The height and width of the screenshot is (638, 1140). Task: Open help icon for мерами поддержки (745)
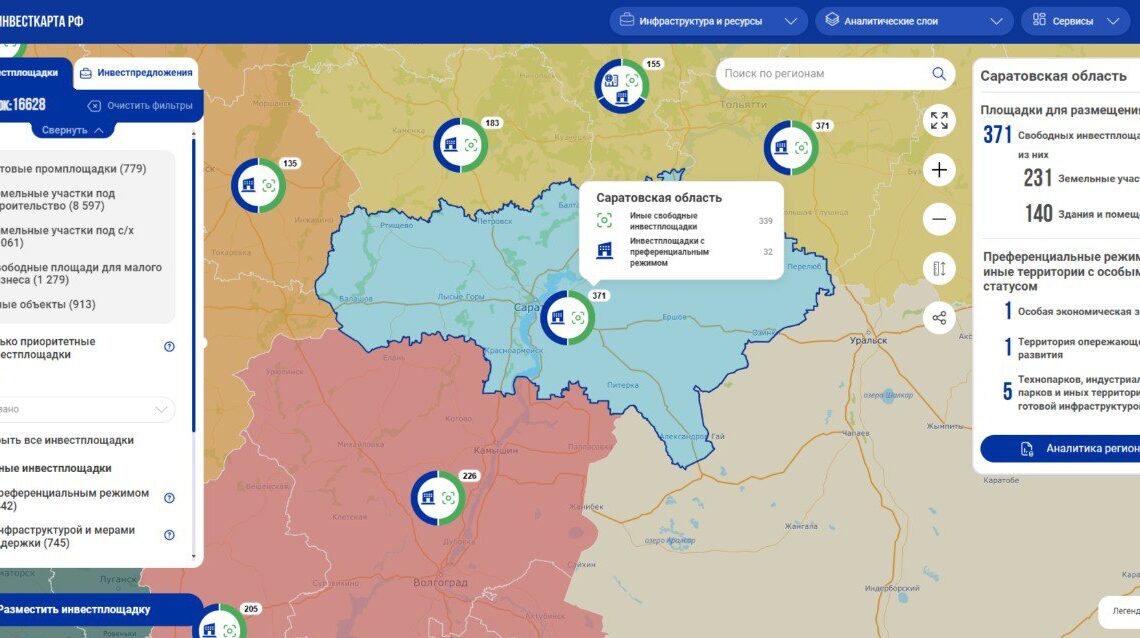click(x=169, y=535)
